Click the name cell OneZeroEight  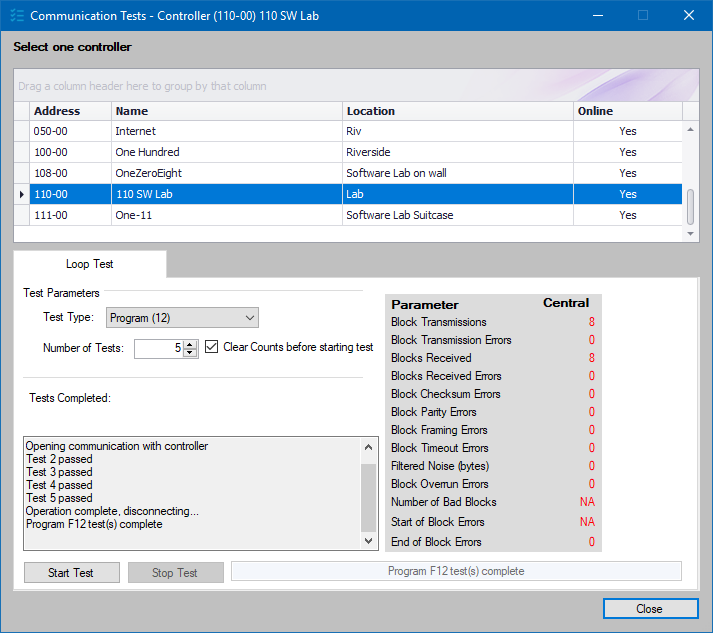226,173
